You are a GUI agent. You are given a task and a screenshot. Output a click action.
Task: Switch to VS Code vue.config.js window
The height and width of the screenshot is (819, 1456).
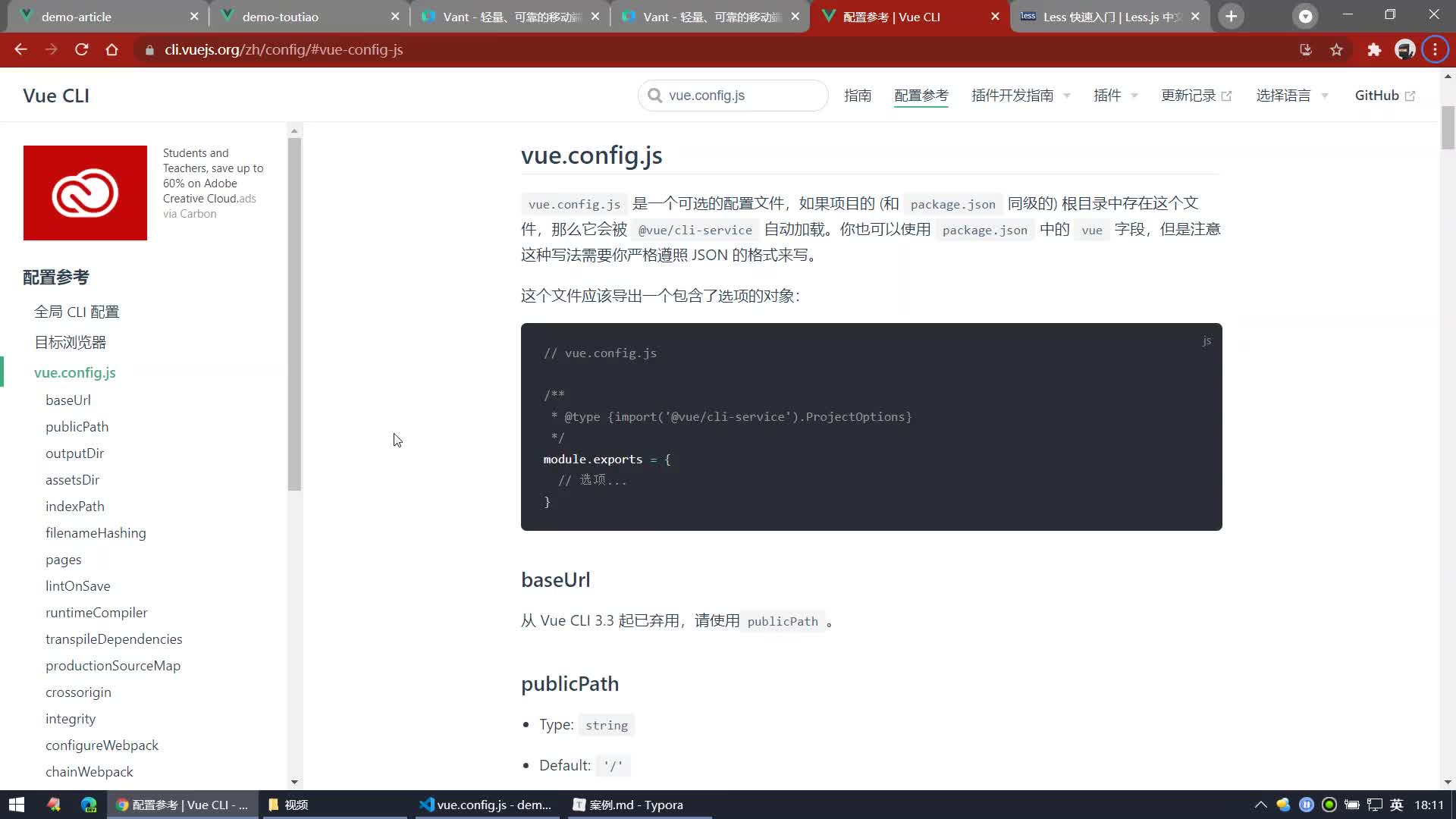487,805
